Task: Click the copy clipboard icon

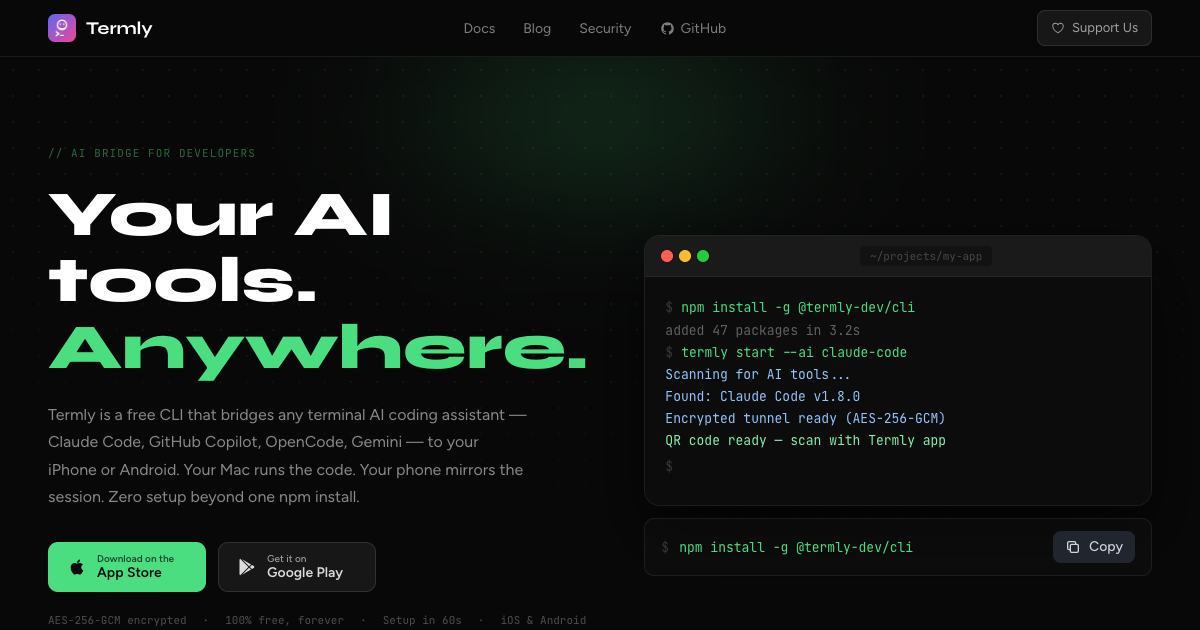Action: click(x=1073, y=547)
